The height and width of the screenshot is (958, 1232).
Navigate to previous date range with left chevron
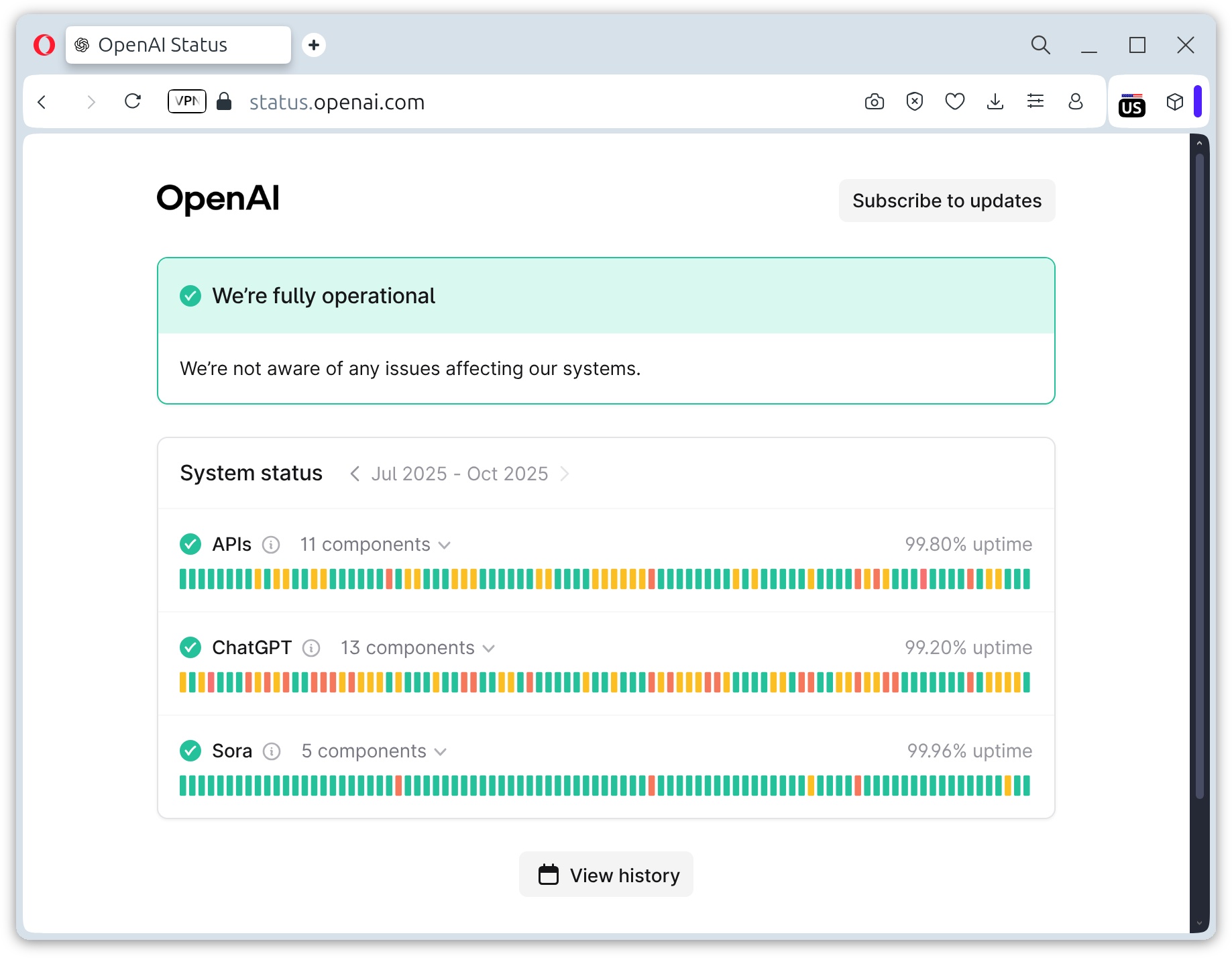point(355,474)
